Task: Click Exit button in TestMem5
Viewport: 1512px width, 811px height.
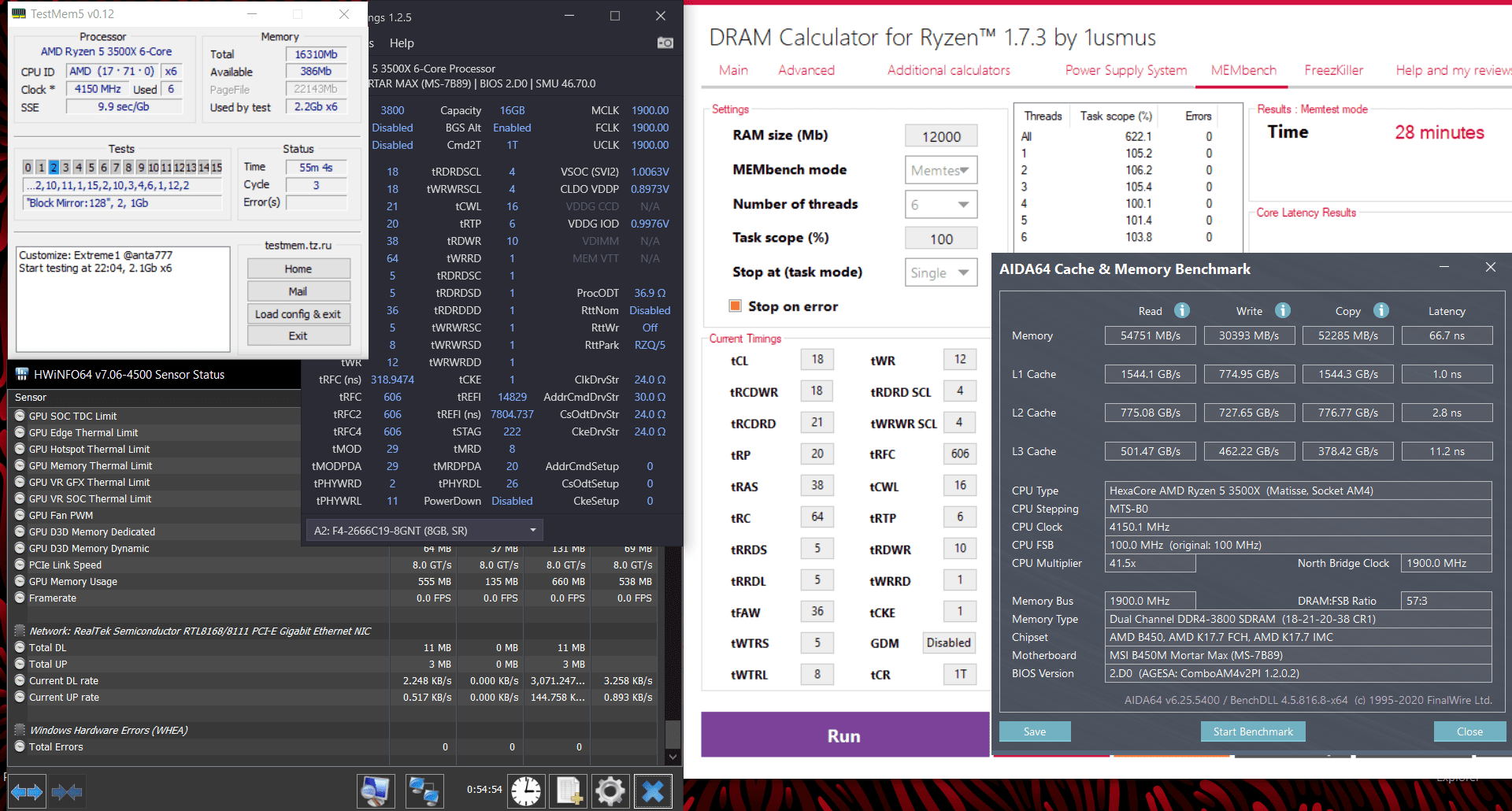Action: (x=298, y=335)
